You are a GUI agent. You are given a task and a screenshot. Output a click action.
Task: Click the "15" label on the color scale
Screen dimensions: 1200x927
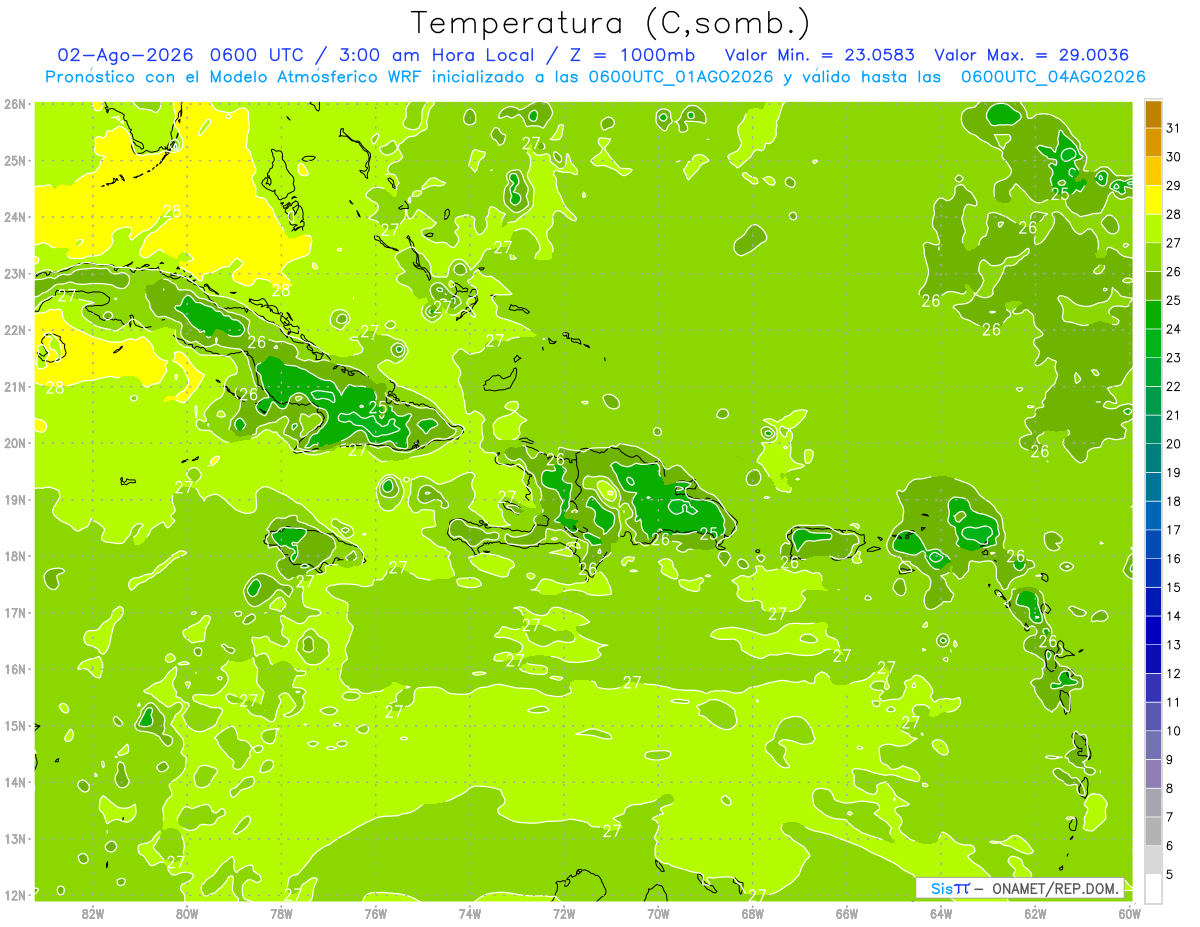coord(1172,587)
